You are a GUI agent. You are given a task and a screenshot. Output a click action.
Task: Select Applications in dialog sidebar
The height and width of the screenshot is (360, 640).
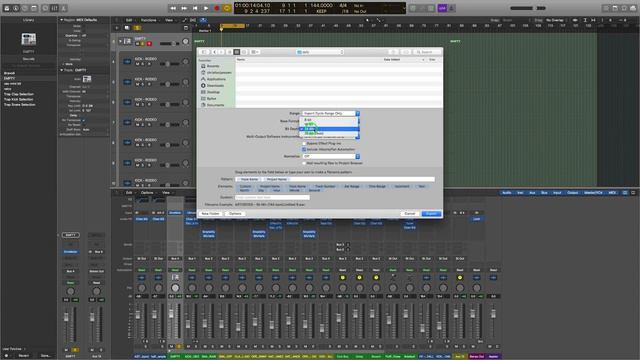pos(216,79)
